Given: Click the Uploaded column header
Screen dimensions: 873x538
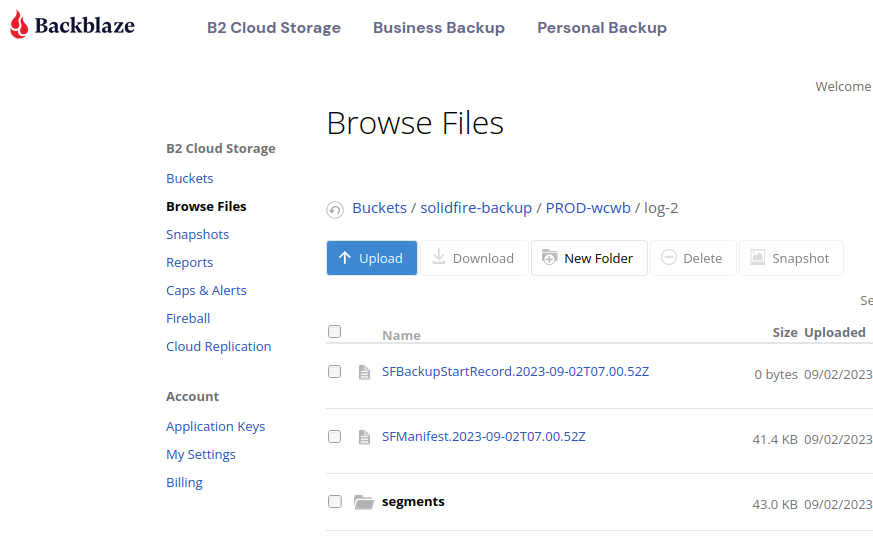Looking at the screenshot, I should click(x=835, y=332).
